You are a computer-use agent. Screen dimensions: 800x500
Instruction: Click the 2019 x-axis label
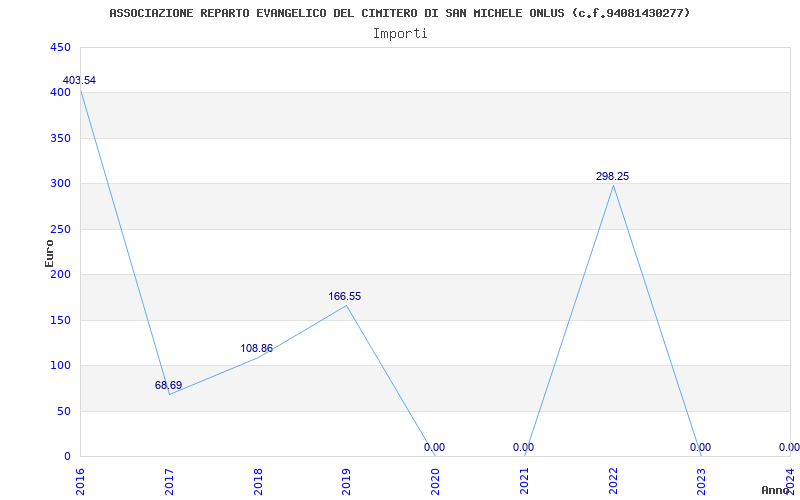point(347,481)
